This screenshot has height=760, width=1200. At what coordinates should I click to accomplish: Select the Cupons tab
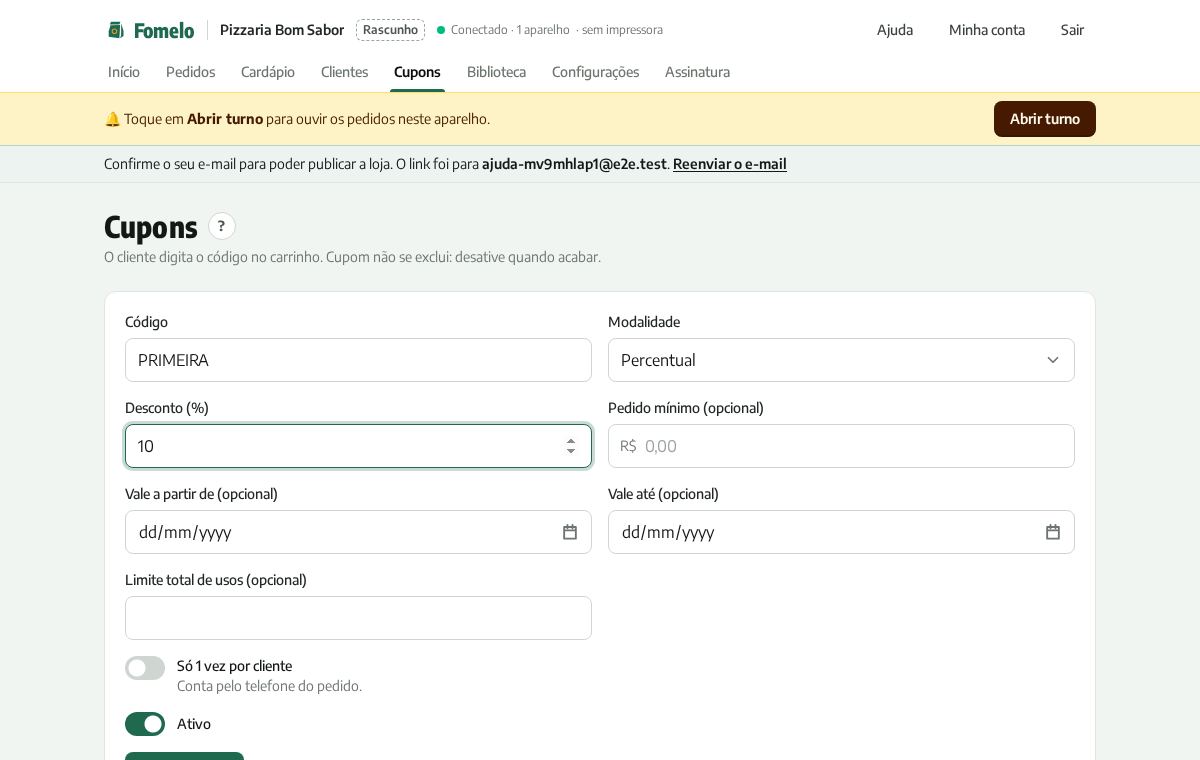[417, 72]
